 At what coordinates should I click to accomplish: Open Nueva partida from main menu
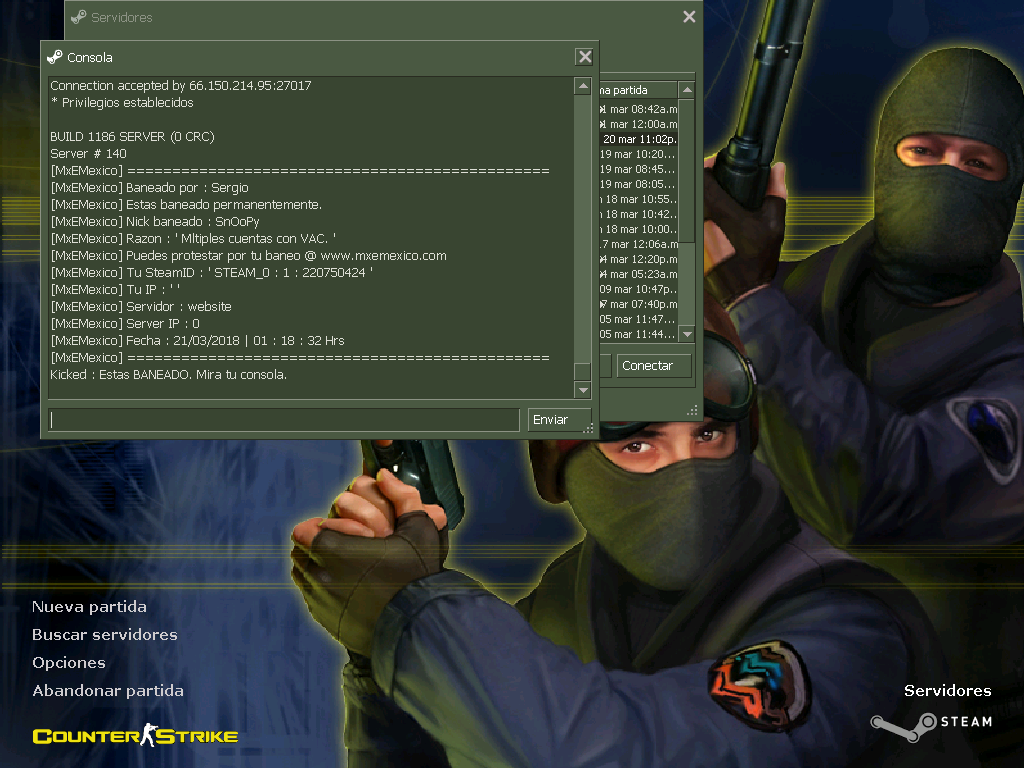coord(89,607)
